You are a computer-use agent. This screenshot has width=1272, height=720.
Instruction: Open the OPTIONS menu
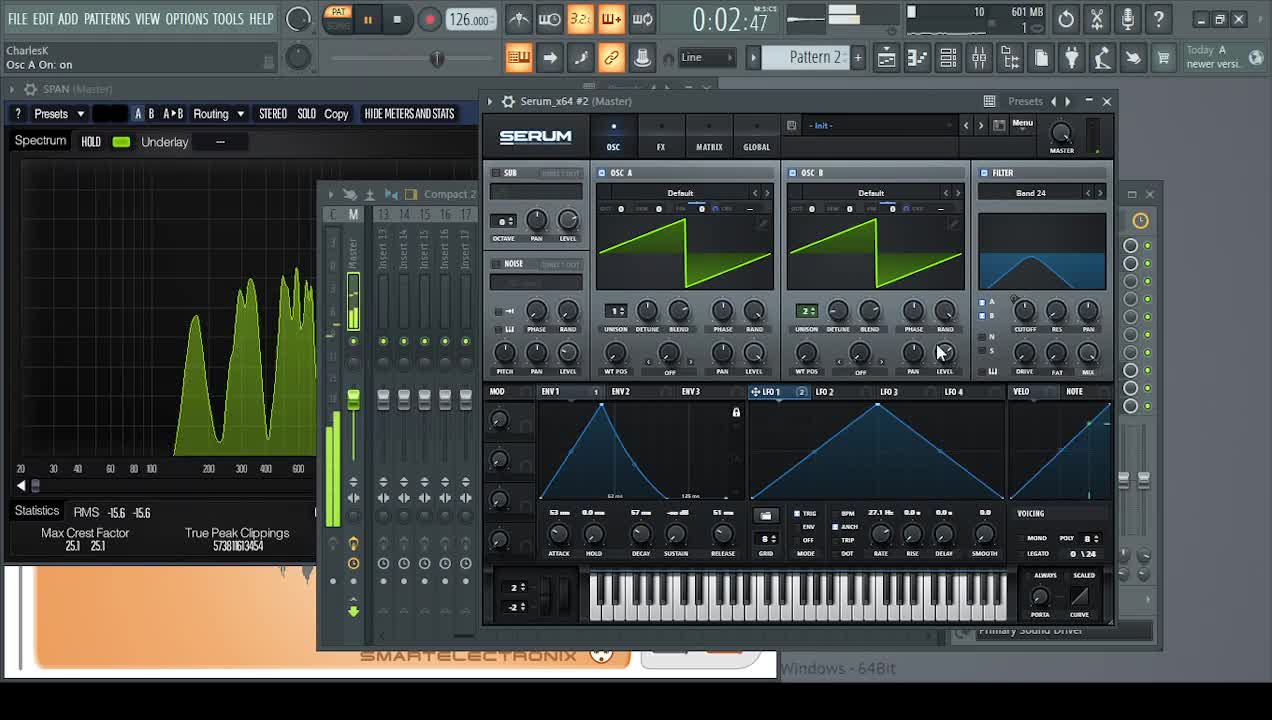[186, 19]
